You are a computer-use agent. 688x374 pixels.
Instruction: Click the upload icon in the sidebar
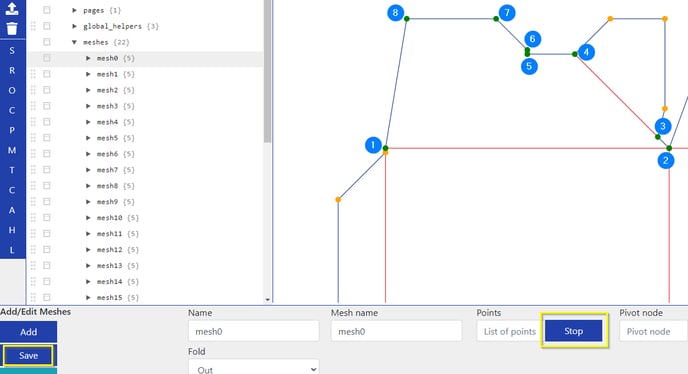pyautogui.click(x=12, y=8)
